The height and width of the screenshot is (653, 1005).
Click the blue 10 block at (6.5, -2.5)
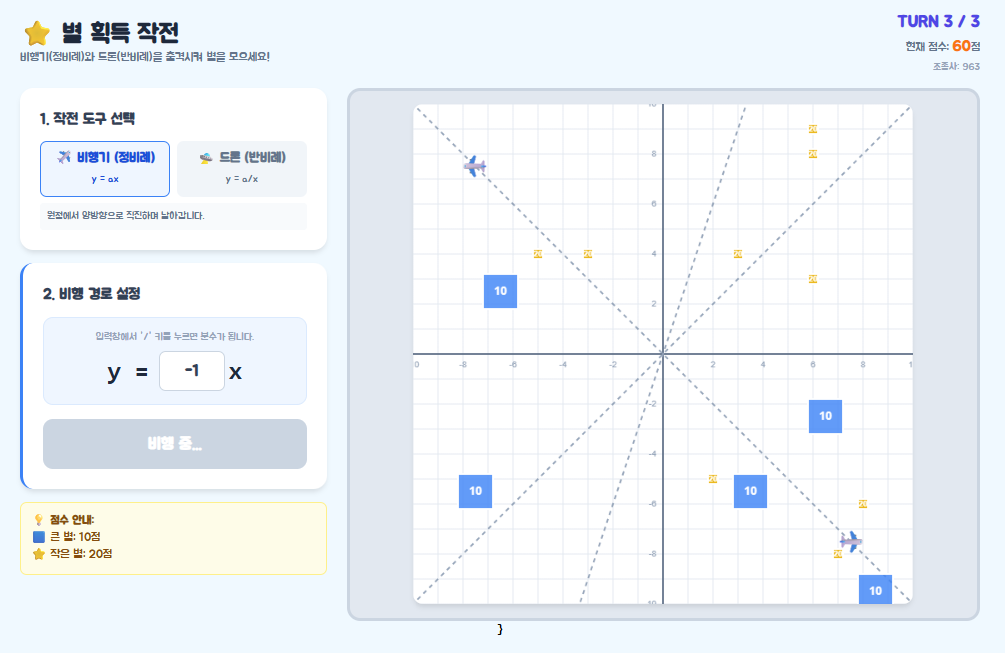click(x=826, y=416)
